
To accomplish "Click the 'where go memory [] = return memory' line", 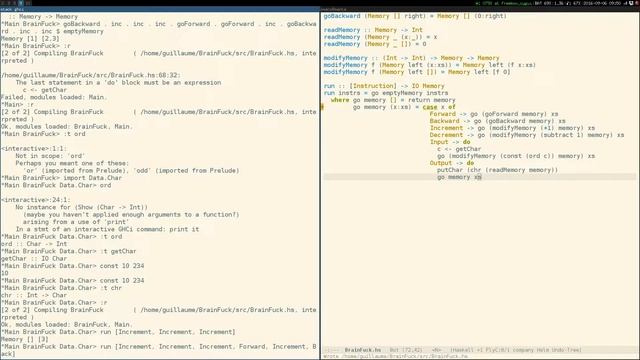I will (393, 100).
